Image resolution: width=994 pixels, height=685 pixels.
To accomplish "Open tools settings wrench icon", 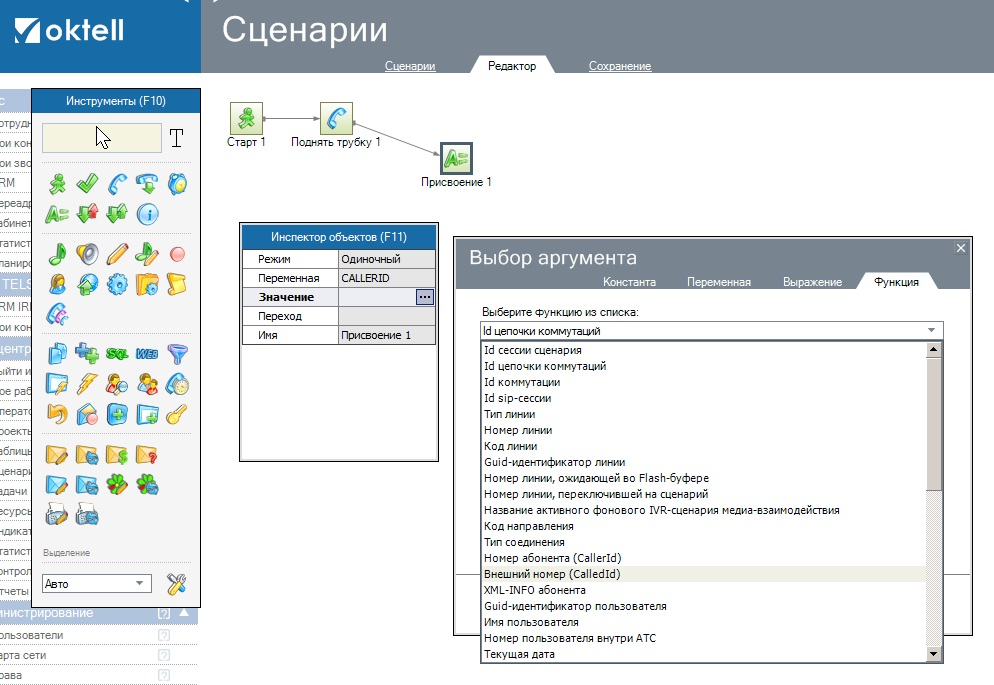I will coord(177,583).
